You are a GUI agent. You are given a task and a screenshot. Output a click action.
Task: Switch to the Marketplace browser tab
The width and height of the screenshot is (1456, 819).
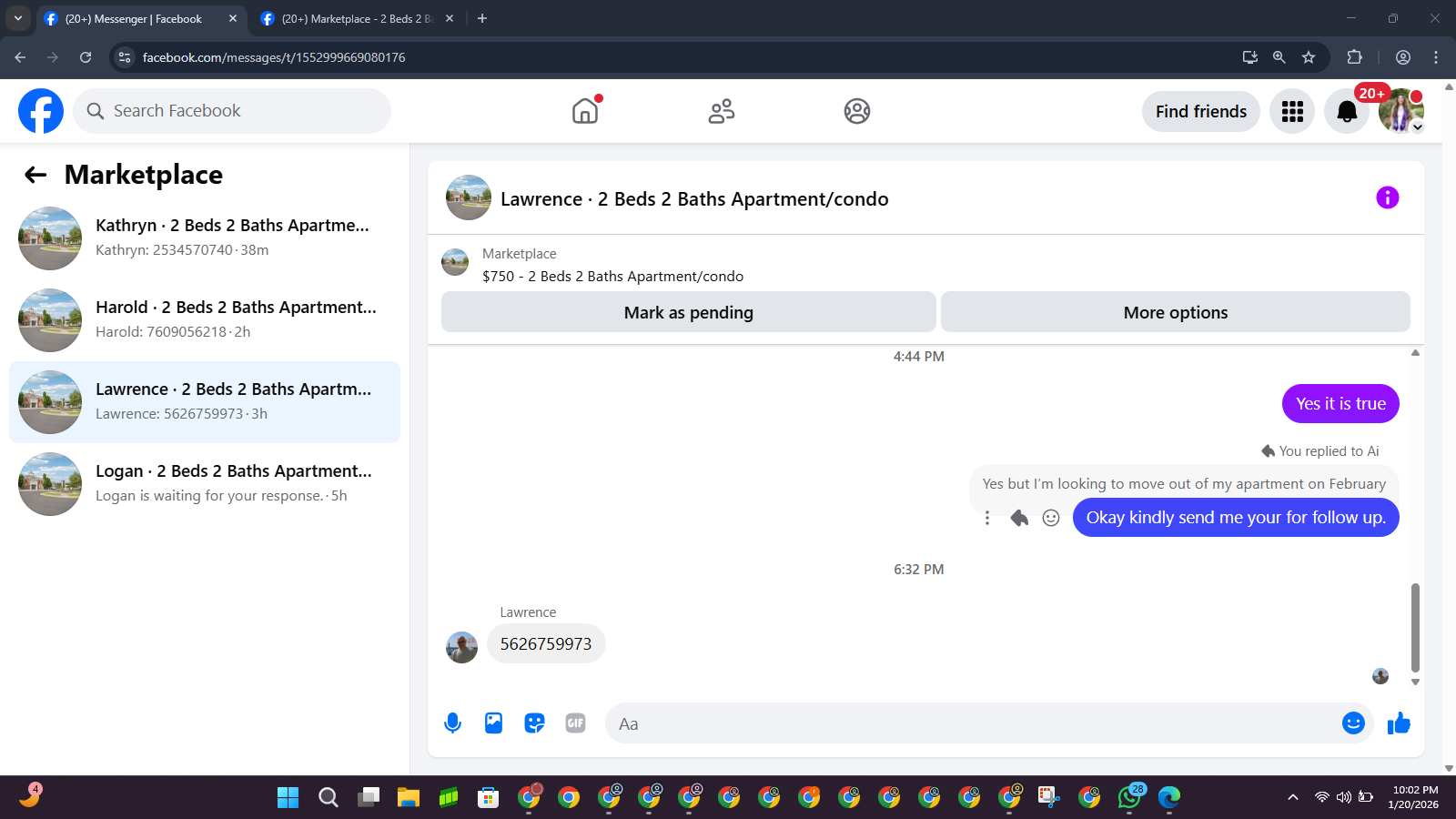click(x=357, y=18)
